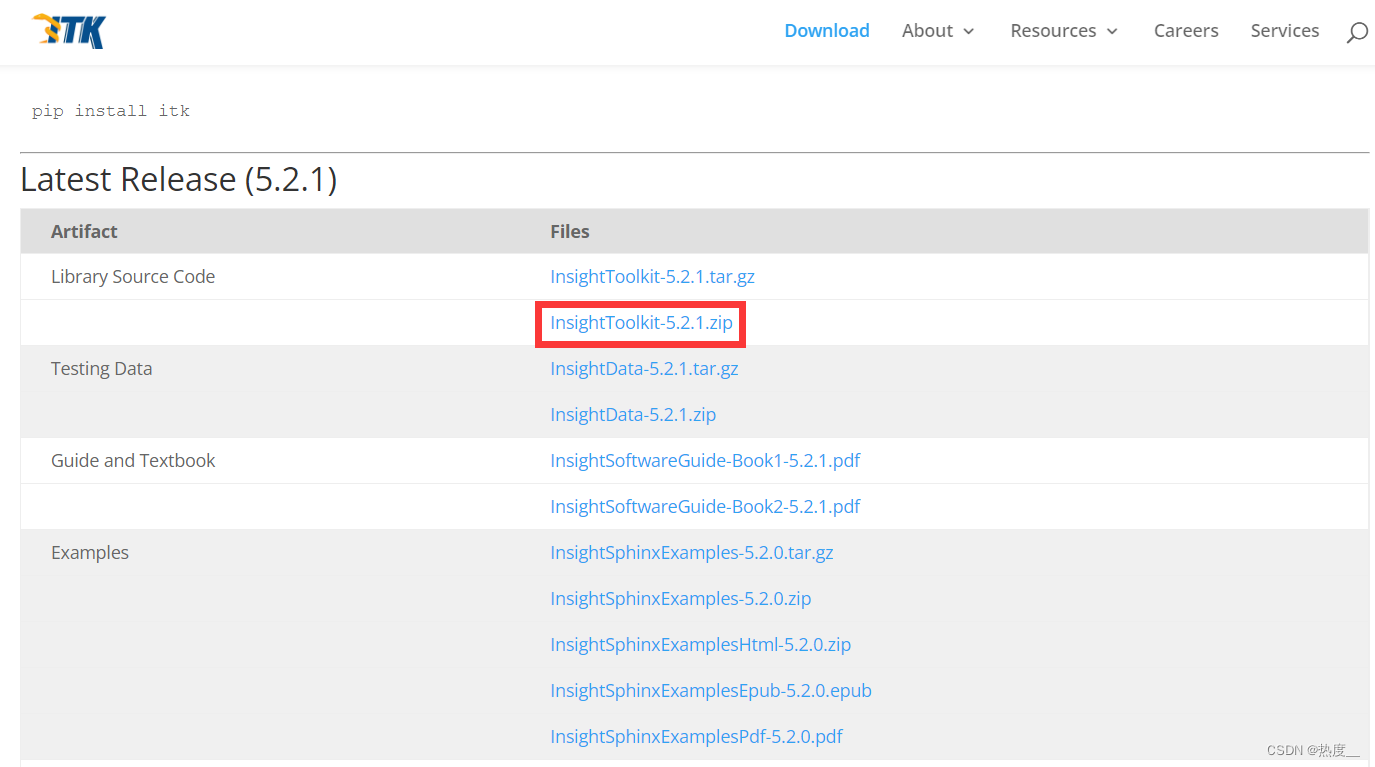Download InsightSphinxExamples-5.2.0.tar.gz

pyautogui.click(x=691, y=552)
